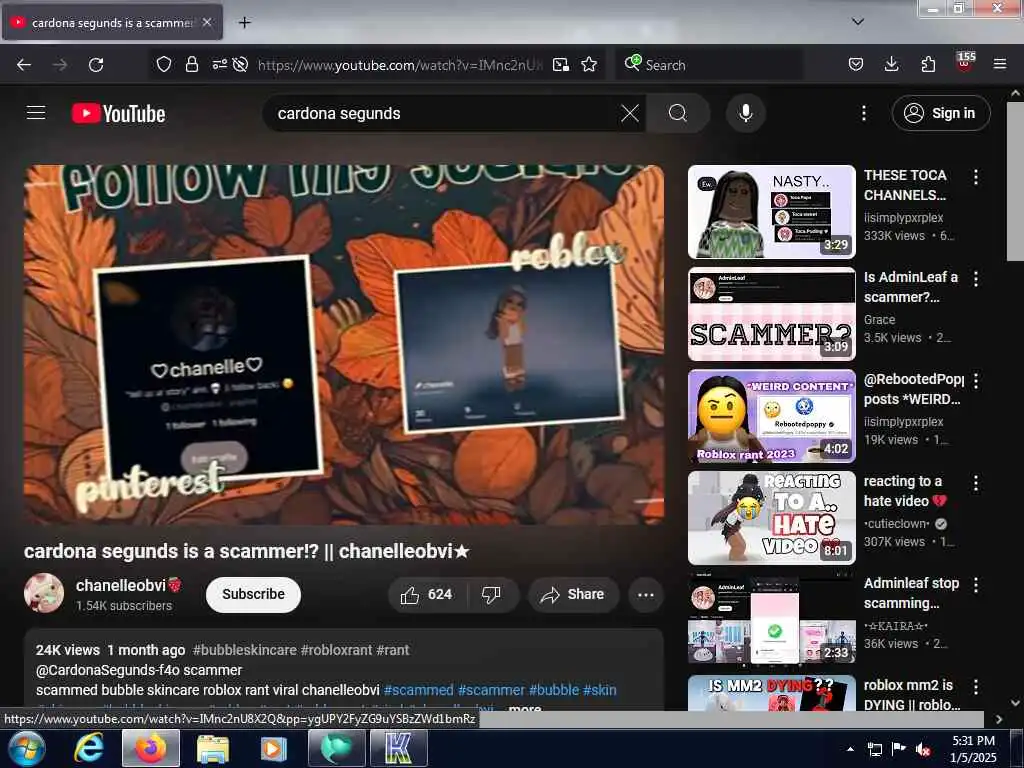
Task: Click the roblox mm2 is DYING title
Action: [x=912, y=695]
